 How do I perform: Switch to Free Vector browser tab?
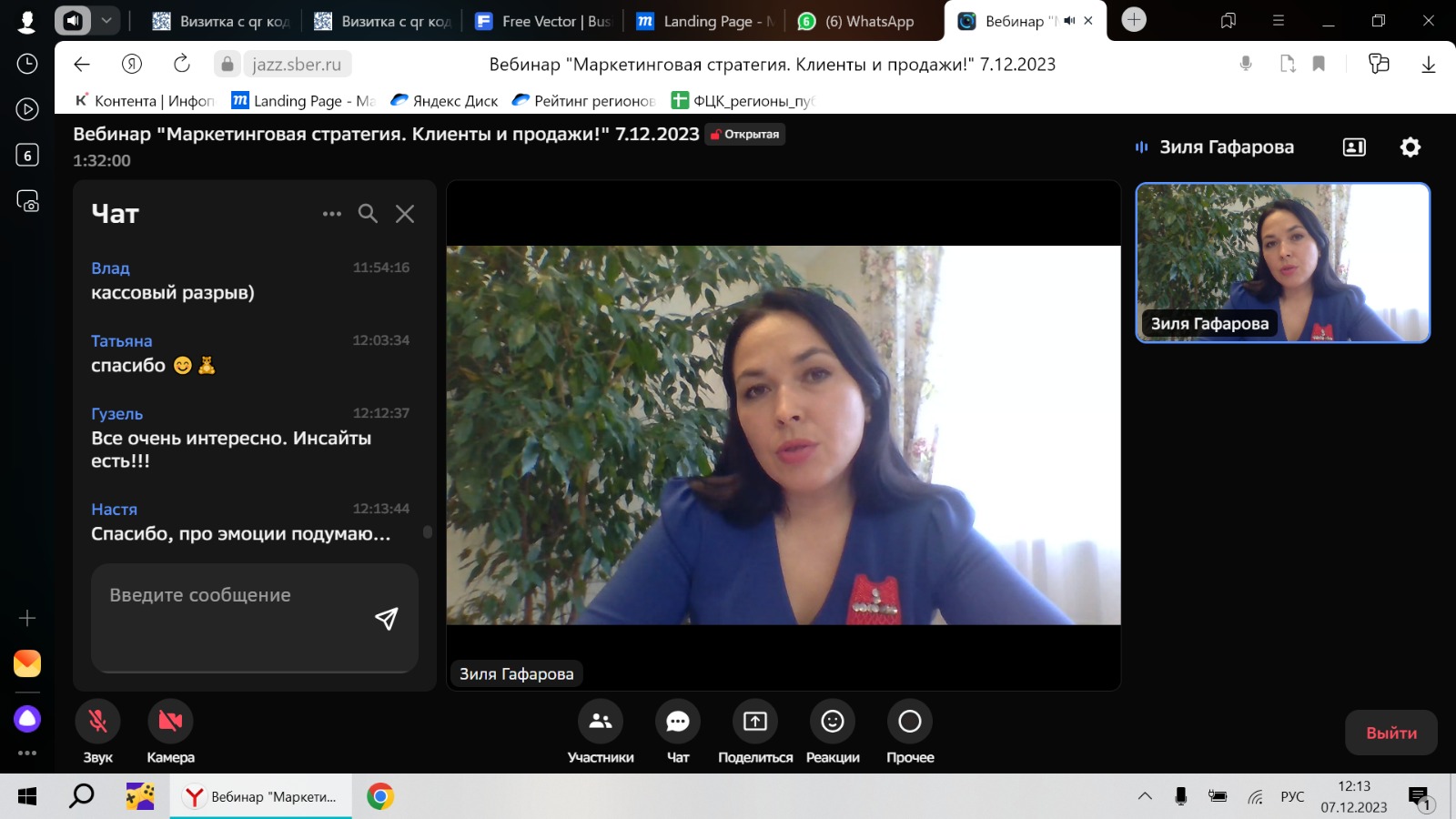543,21
